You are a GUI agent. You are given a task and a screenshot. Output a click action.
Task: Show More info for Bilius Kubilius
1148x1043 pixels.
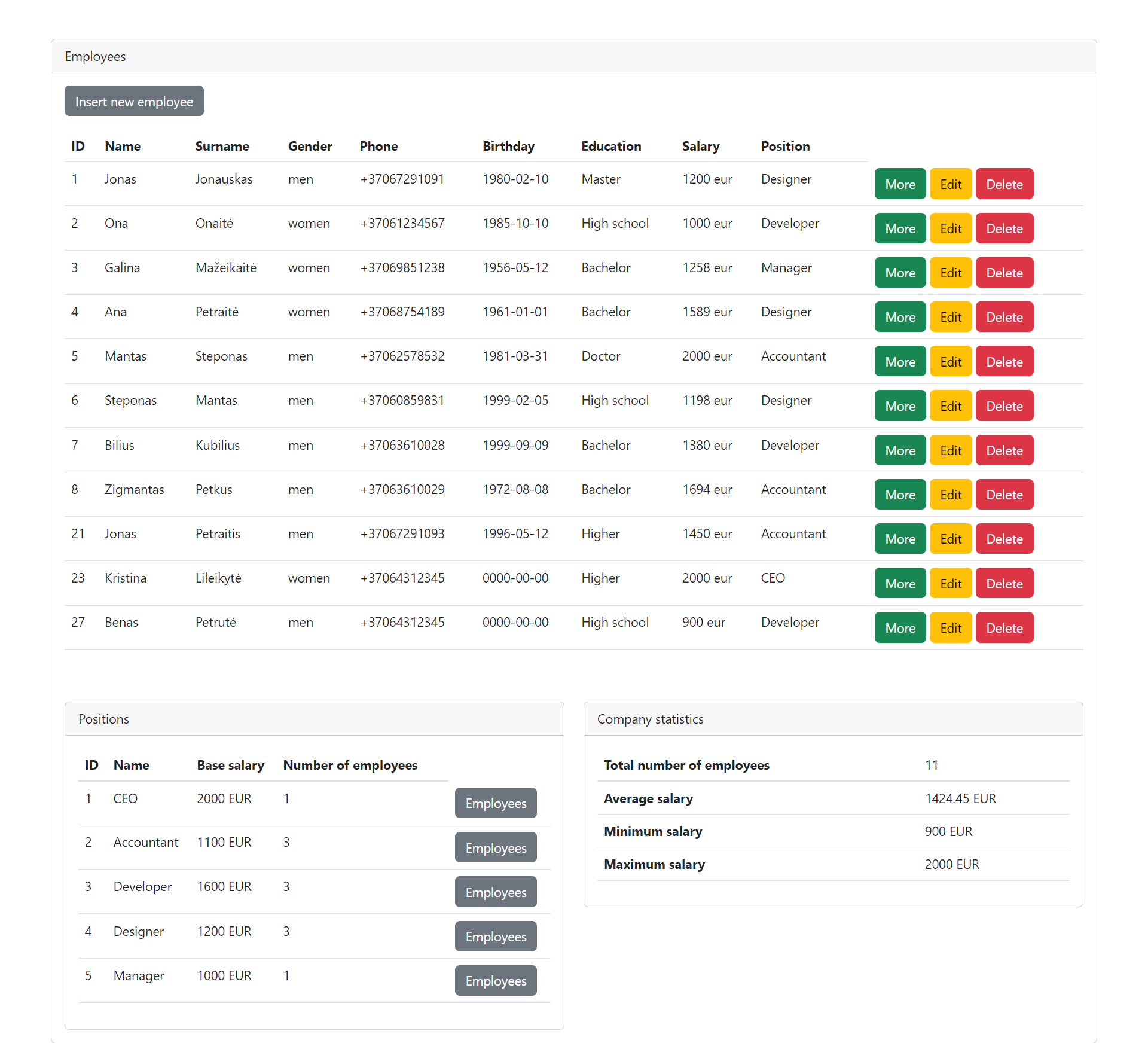click(x=899, y=450)
